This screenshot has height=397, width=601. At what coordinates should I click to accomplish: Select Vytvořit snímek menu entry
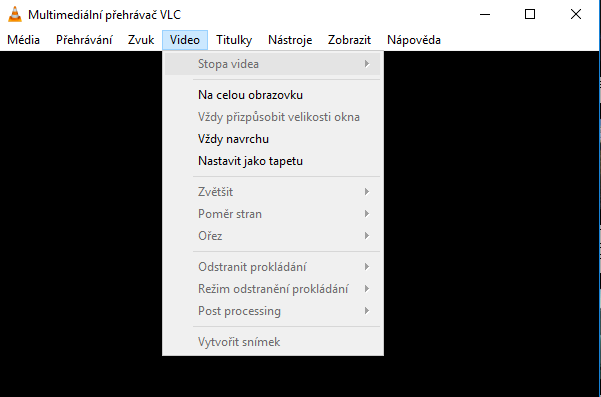[x=273, y=341]
